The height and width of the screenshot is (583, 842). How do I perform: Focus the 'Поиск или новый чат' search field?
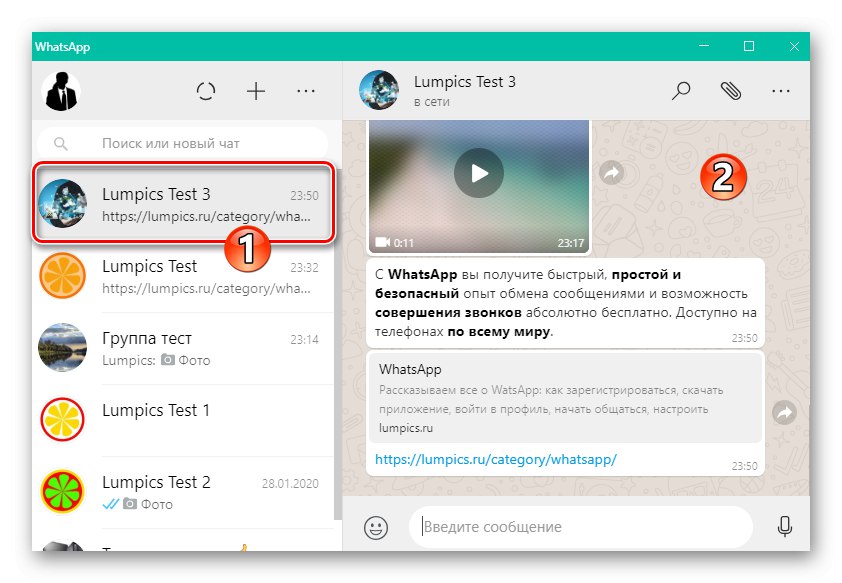(x=183, y=143)
